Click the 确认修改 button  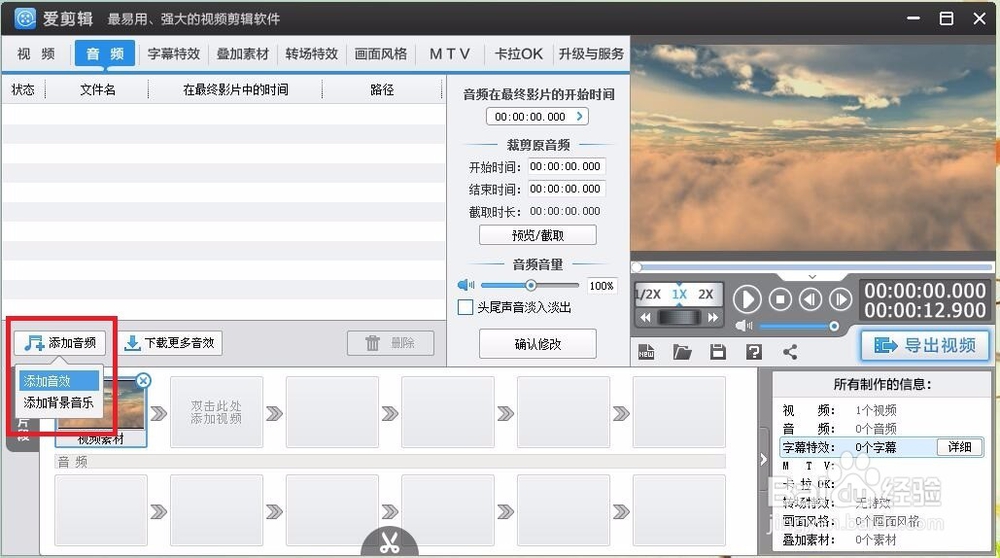[537, 343]
